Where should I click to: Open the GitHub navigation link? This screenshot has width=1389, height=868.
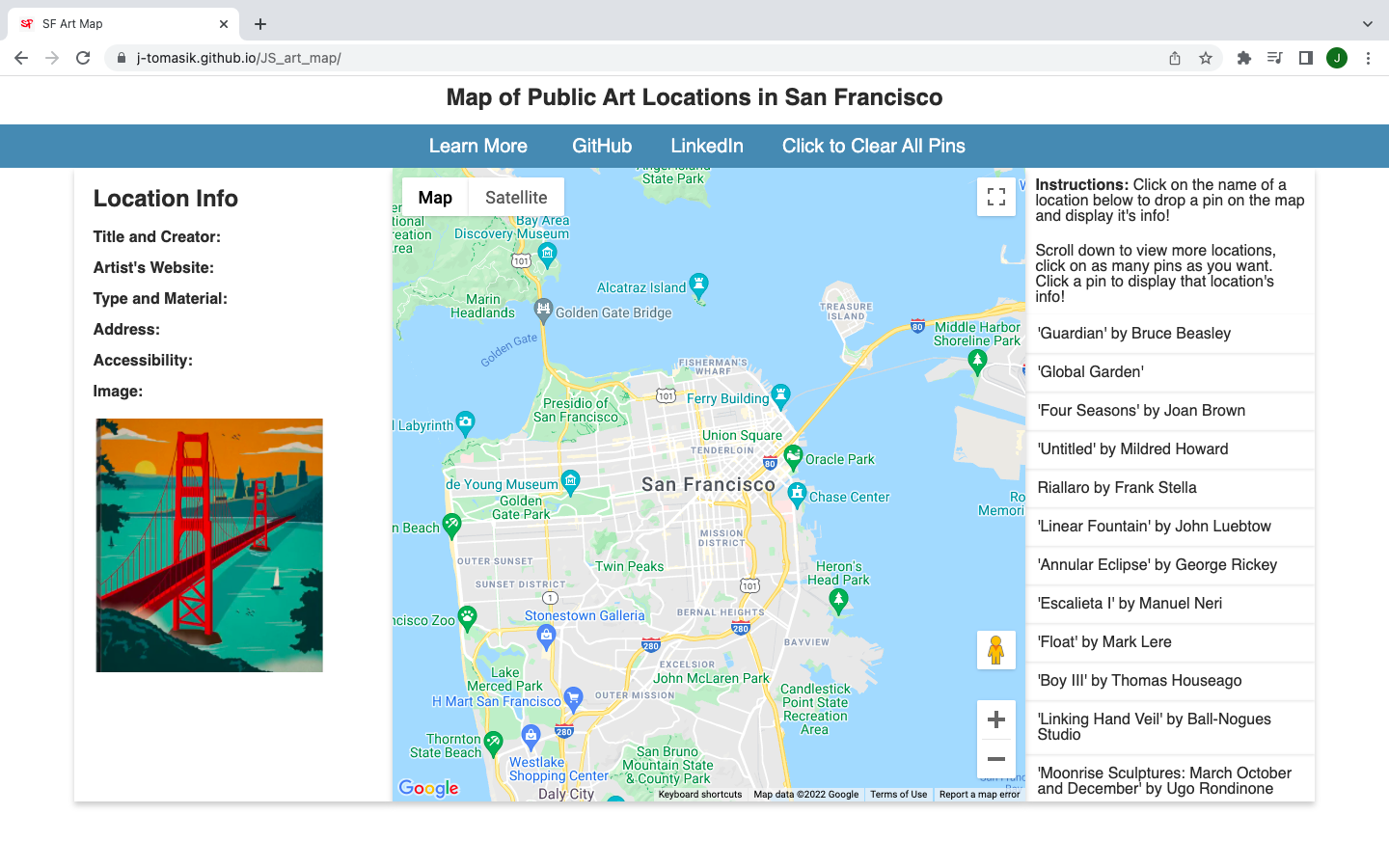coord(602,146)
